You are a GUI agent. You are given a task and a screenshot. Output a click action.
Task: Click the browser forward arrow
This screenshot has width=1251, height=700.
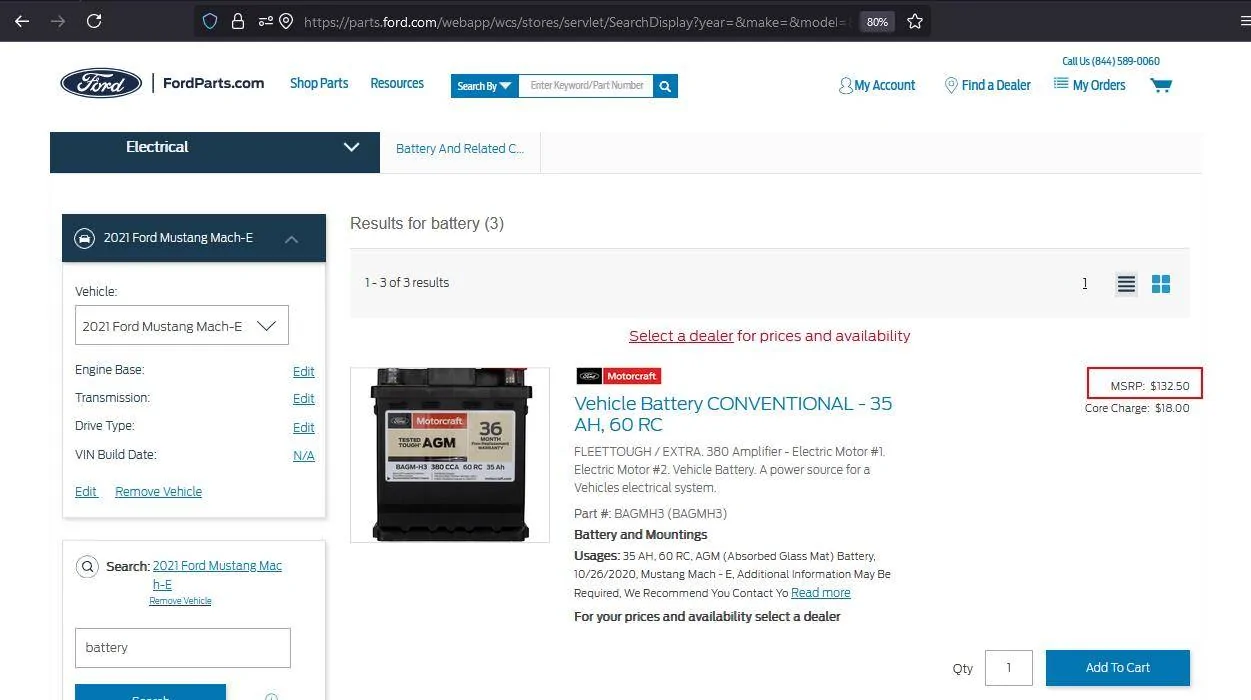(58, 21)
